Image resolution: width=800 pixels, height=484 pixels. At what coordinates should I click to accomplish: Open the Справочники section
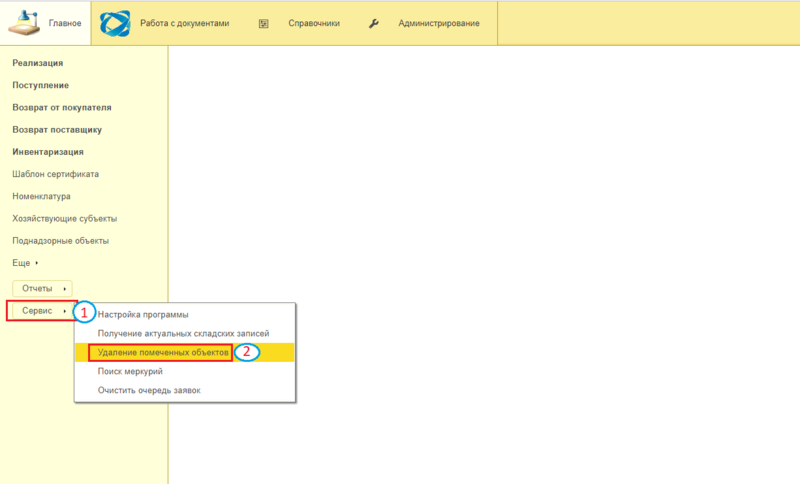click(x=312, y=23)
